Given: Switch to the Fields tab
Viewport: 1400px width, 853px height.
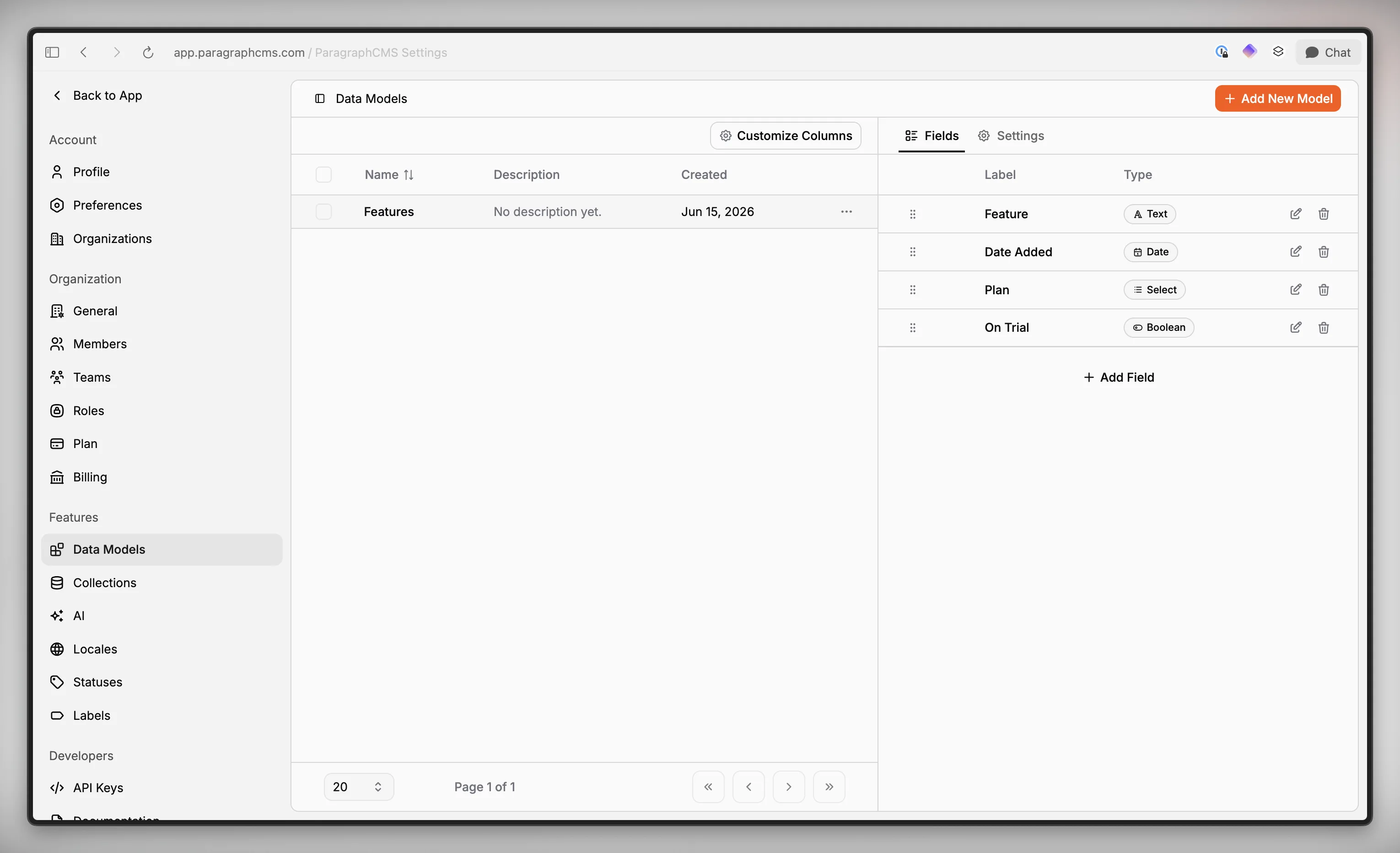Looking at the screenshot, I should [x=931, y=136].
